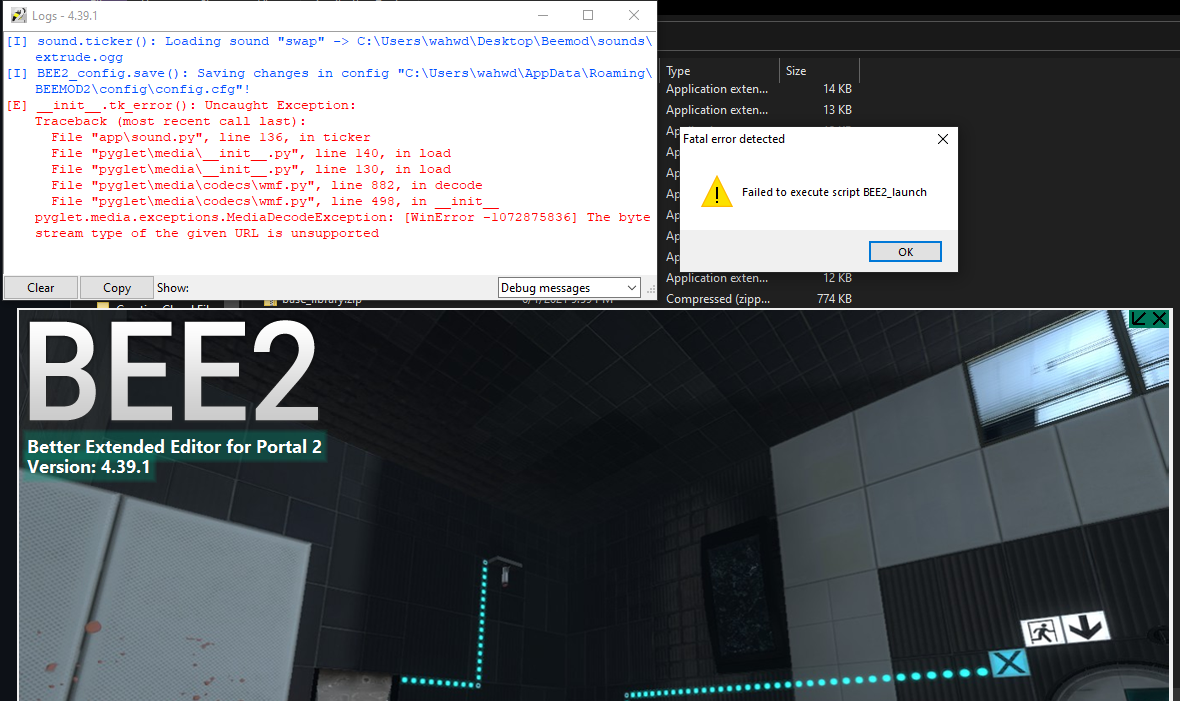Minimize the Logs window
This screenshot has width=1180, height=701.
[x=541, y=15]
